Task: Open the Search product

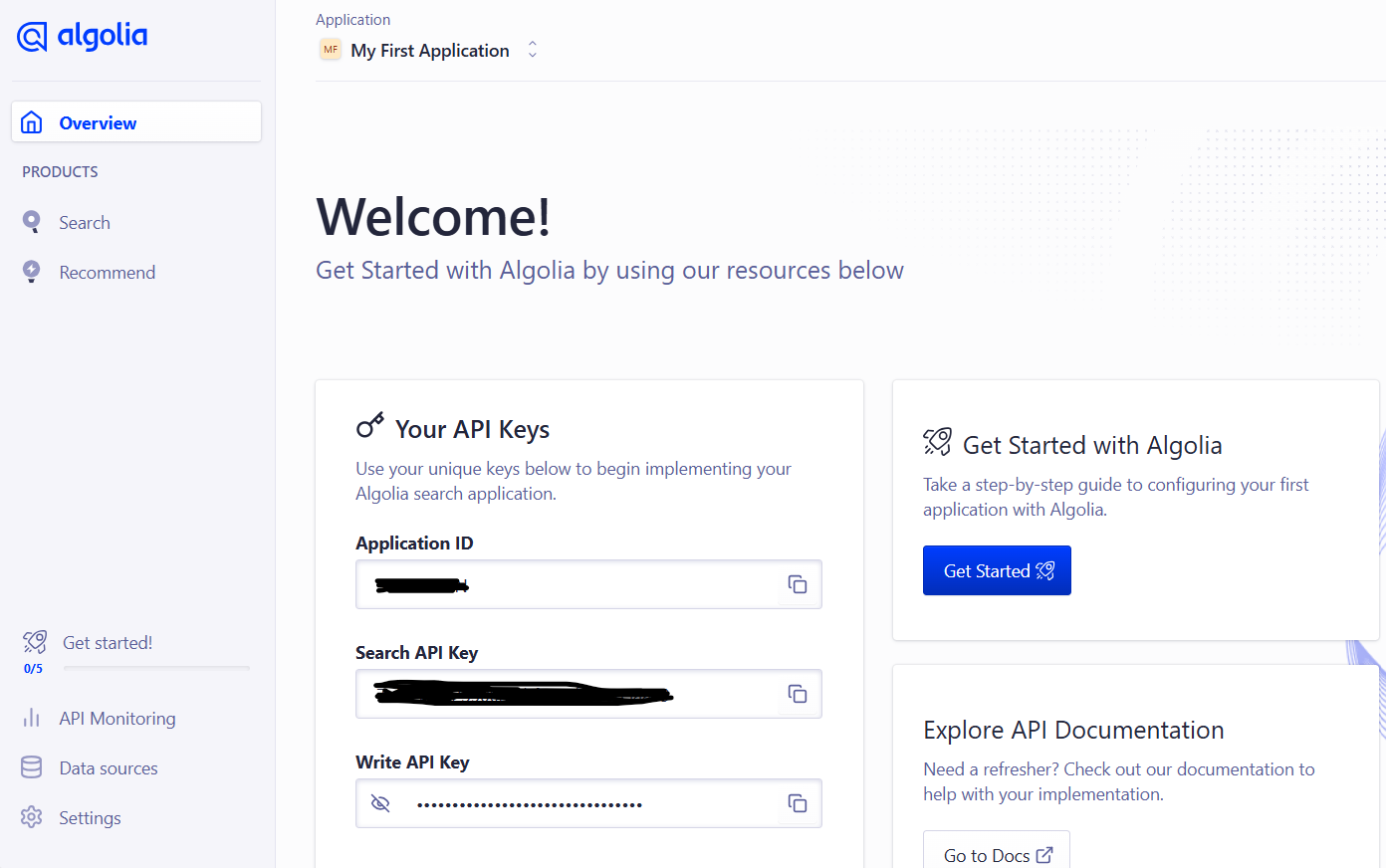Action: [85, 223]
